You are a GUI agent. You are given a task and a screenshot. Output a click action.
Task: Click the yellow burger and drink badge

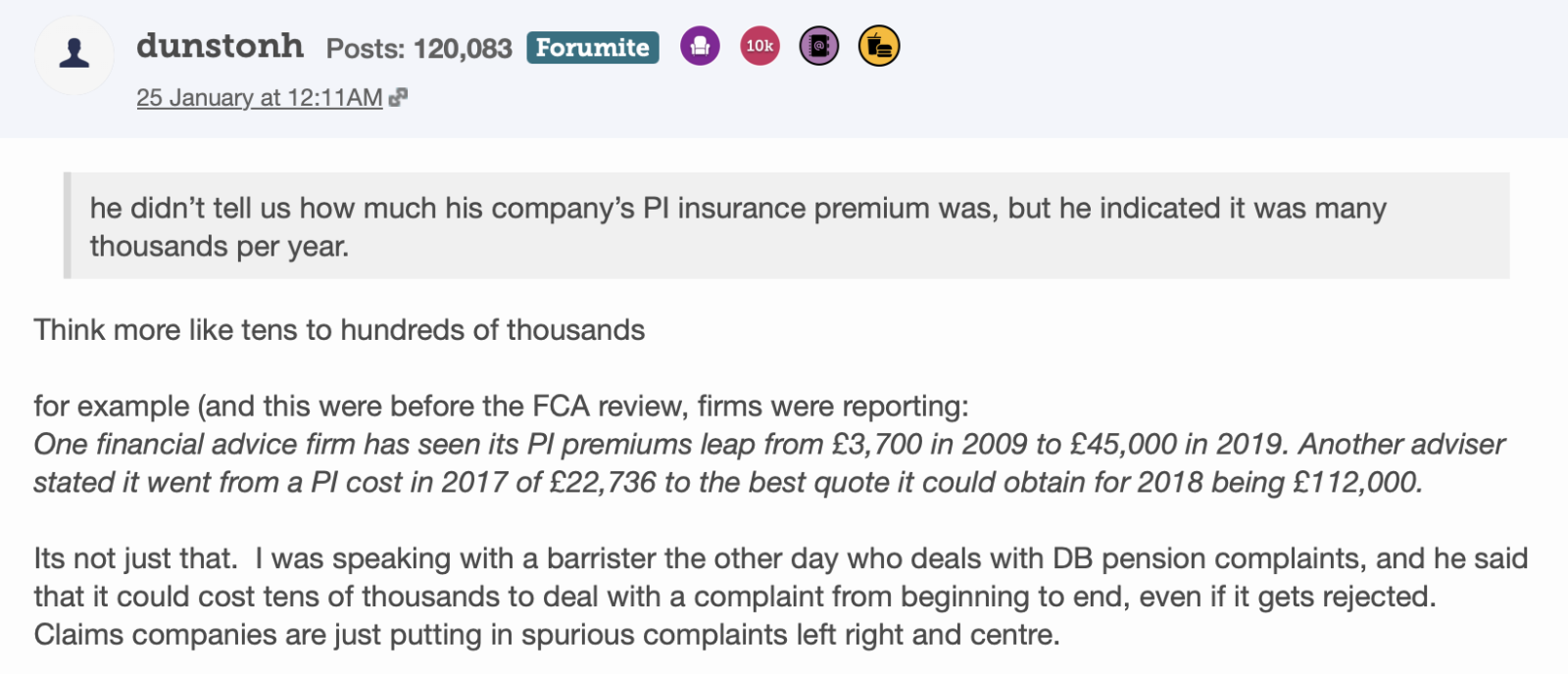coord(879,46)
